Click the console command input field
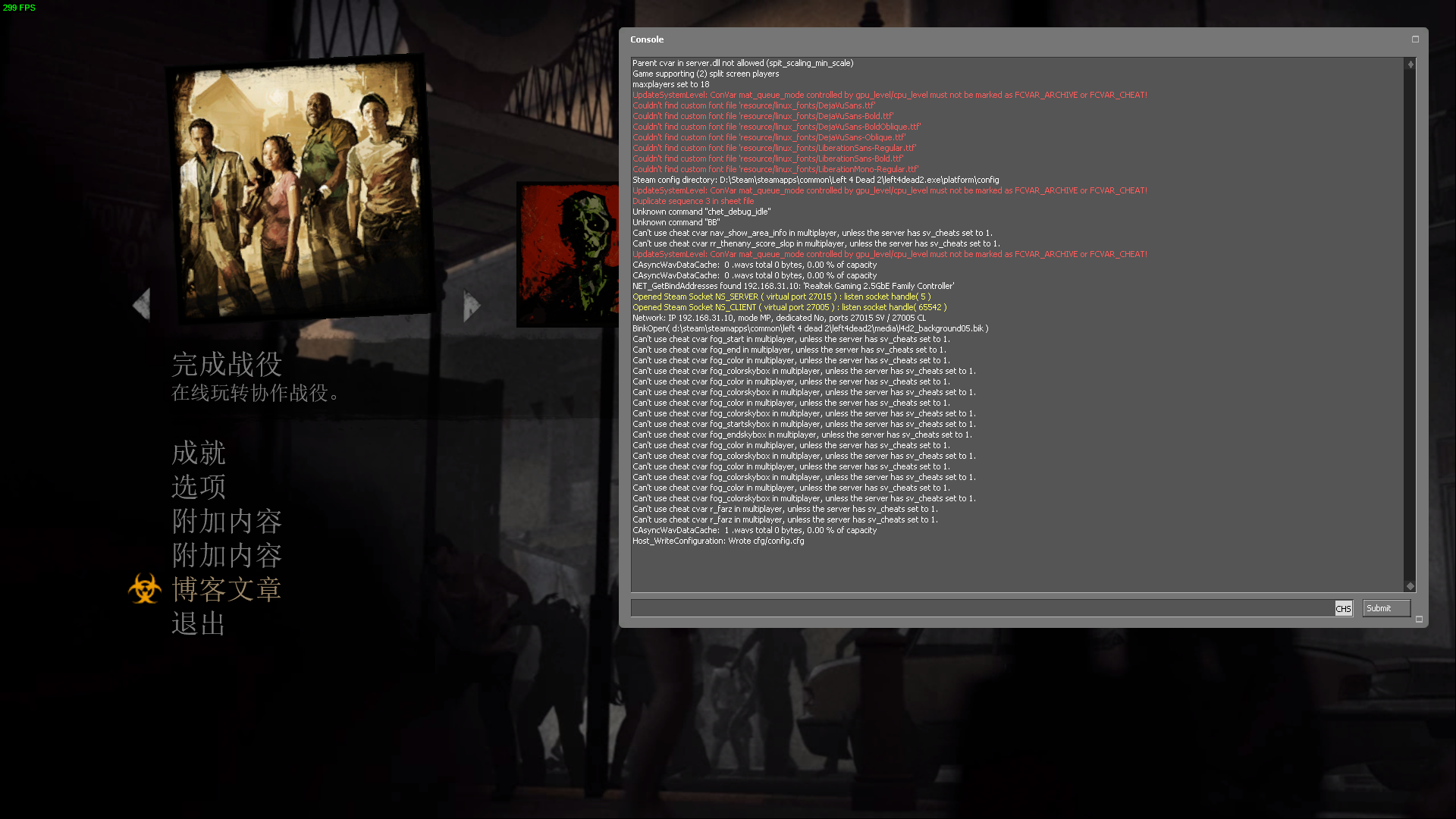1456x819 pixels. [x=983, y=608]
